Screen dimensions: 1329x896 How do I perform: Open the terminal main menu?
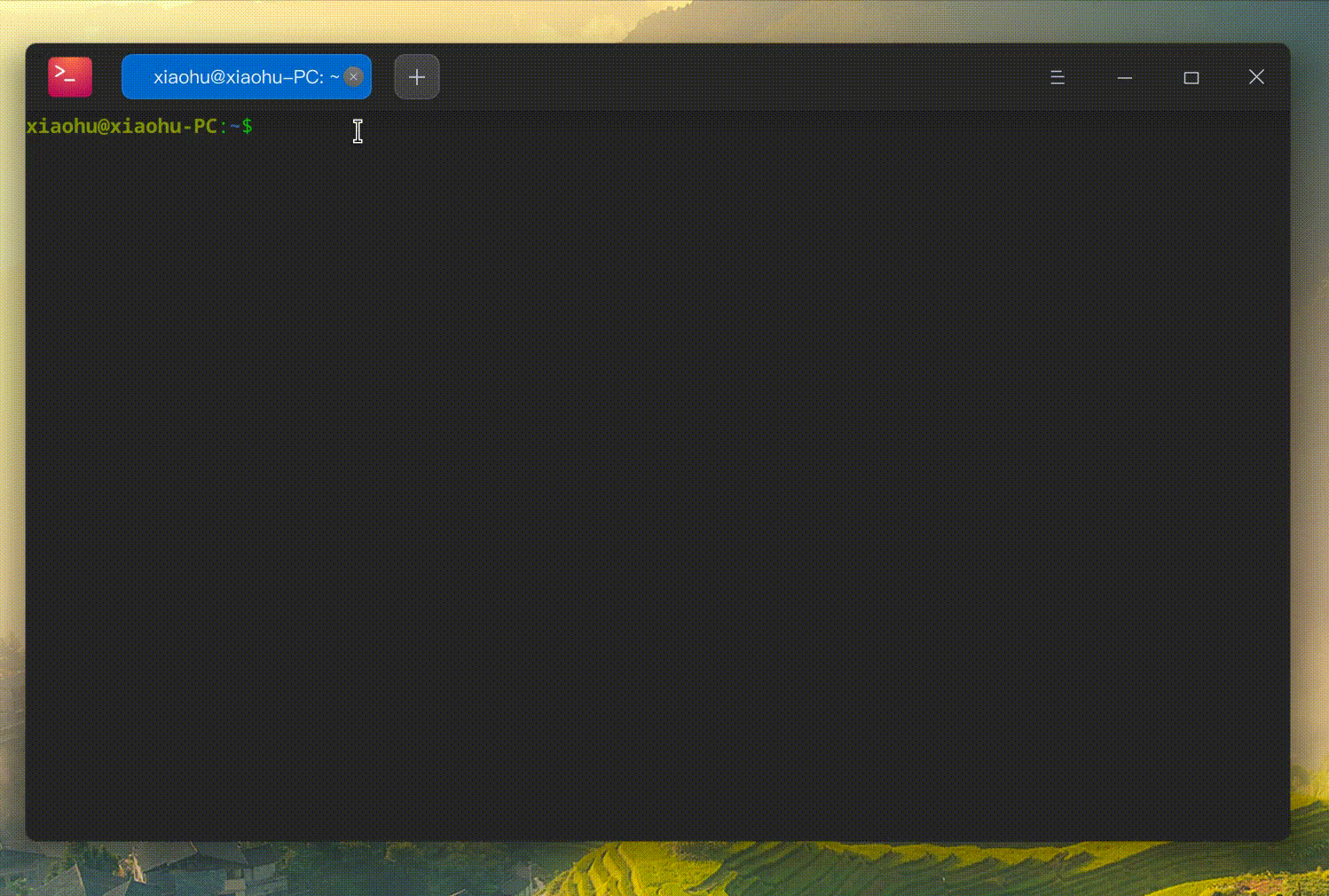[x=1058, y=77]
